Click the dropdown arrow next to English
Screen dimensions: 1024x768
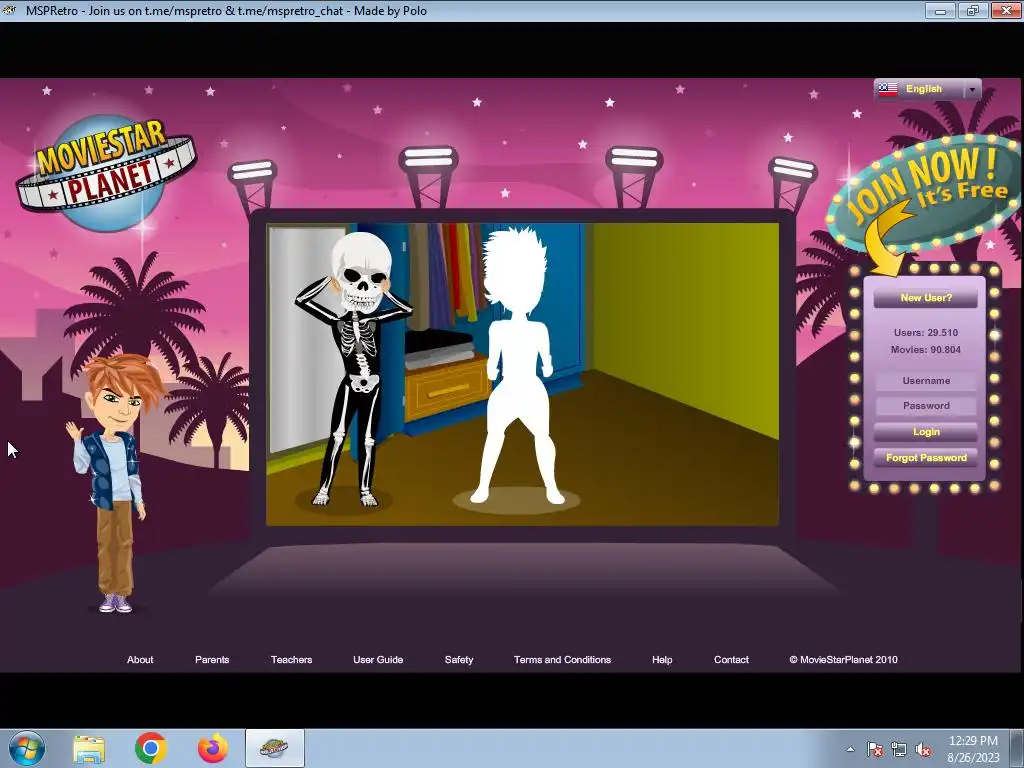pos(973,89)
